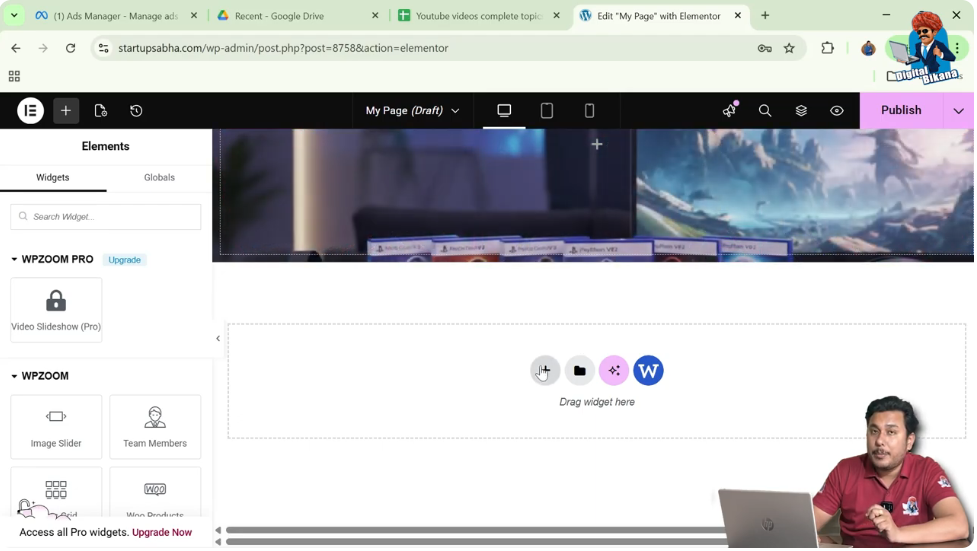The width and height of the screenshot is (977, 551).
Task: Bookmark this page with the star icon
Action: [789, 48]
